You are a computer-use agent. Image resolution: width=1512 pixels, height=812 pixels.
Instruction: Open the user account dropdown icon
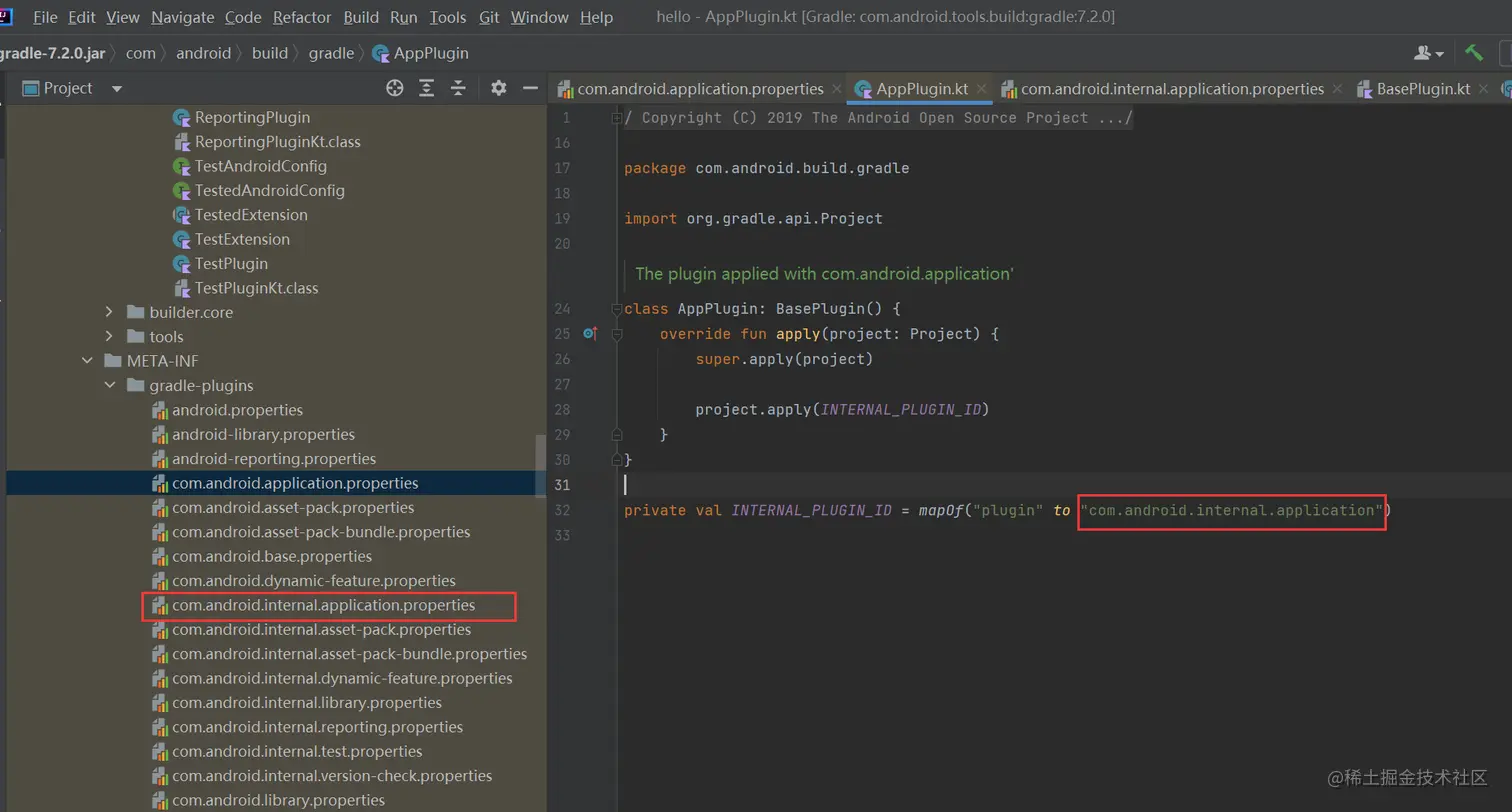coord(1429,53)
